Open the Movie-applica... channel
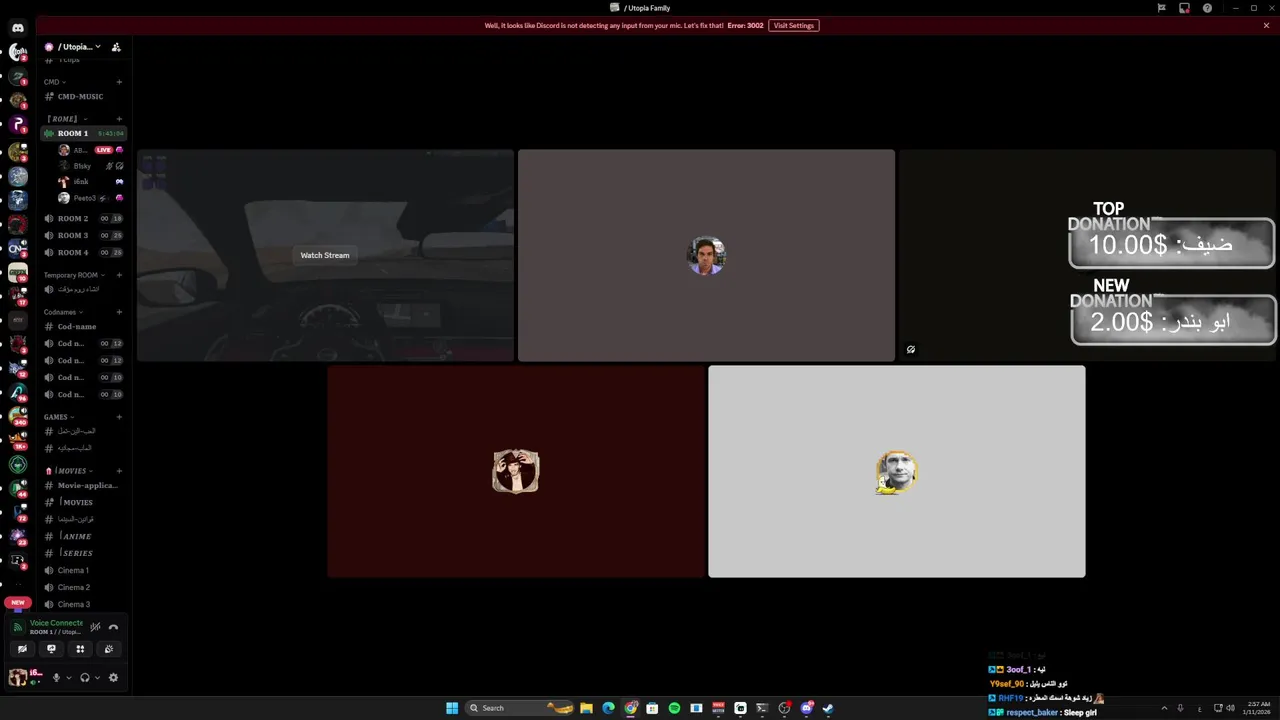The image size is (1280, 720). (x=84, y=485)
